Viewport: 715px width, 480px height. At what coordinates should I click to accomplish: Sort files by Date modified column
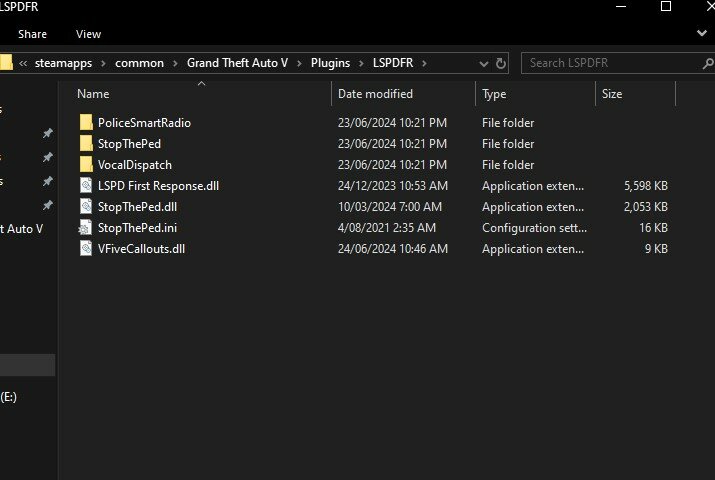375,94
